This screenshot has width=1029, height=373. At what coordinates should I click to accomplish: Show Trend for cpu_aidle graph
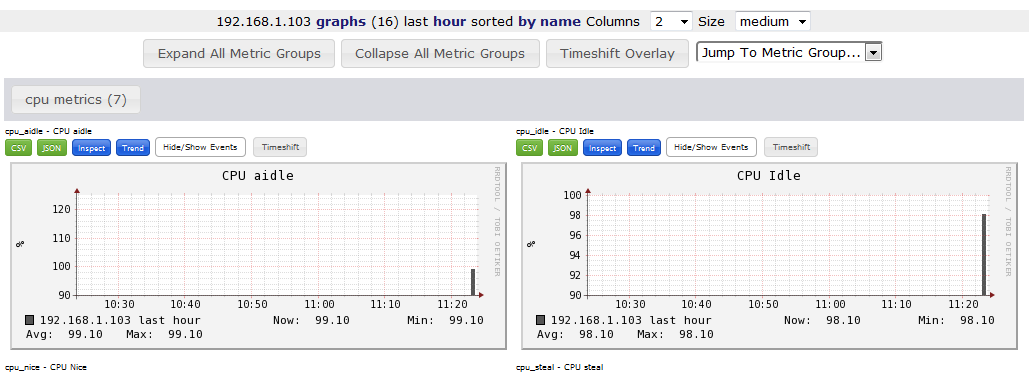pos(133,148)
